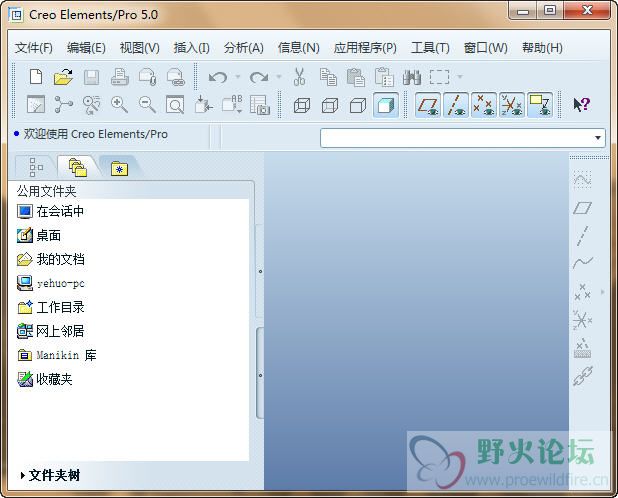Open the 视图(V) menu
This screenshot has height=498, width=618.
(140, 48)
